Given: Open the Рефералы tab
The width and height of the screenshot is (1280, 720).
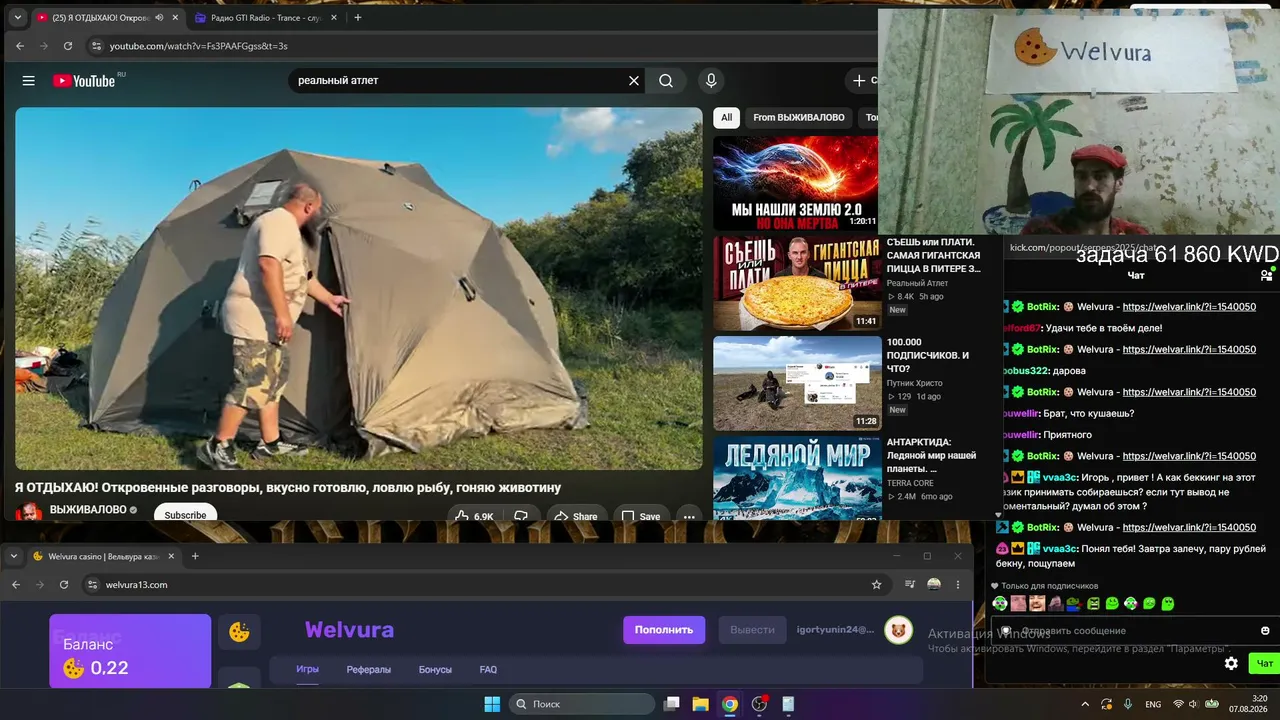Looking at the screenshot, I should (369, 669).
